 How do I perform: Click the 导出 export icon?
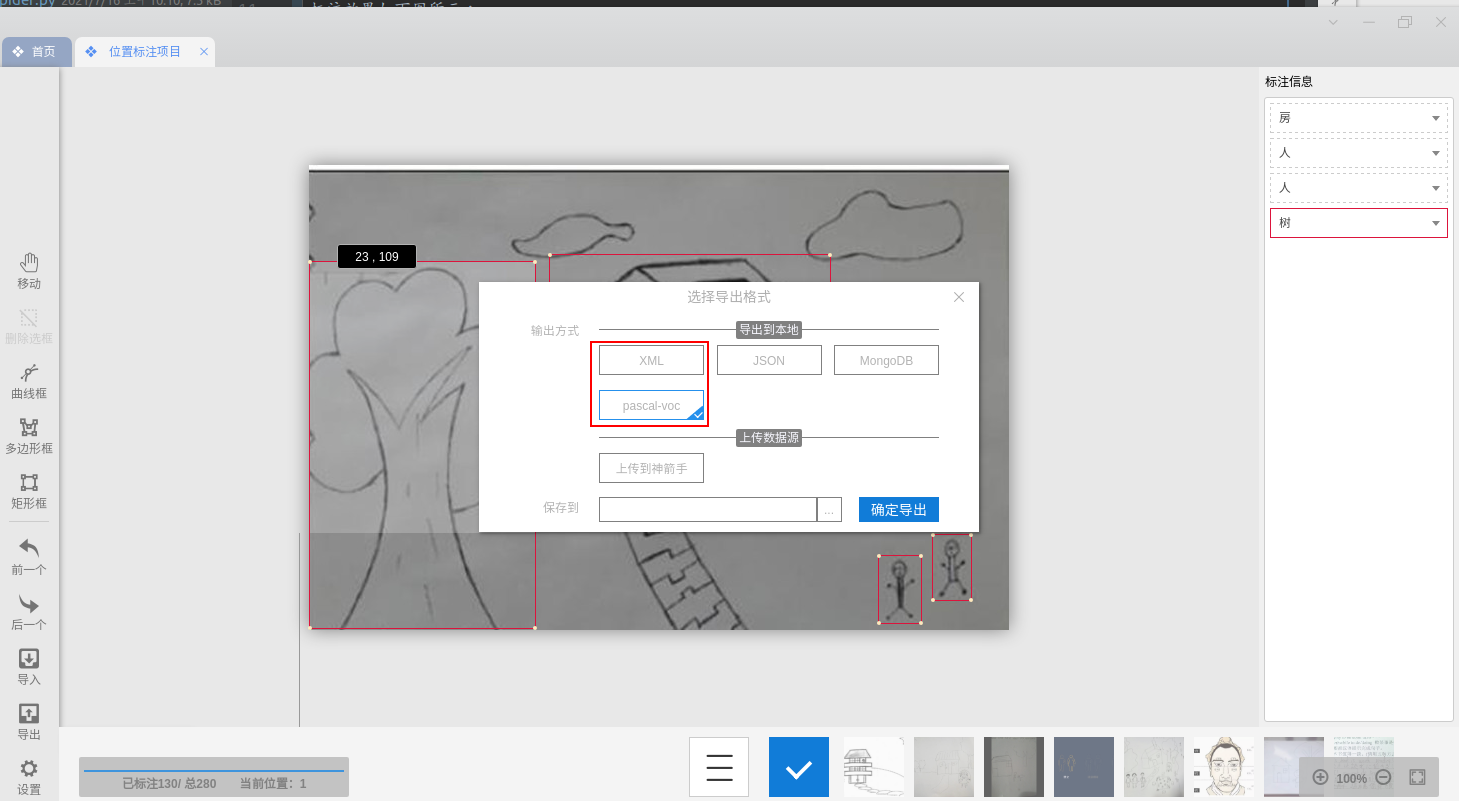pos(29,714)
